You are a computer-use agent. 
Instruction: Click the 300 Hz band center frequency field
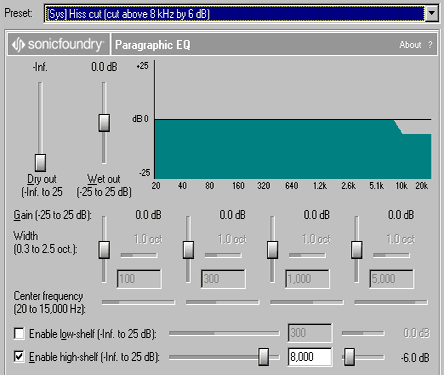223,279
